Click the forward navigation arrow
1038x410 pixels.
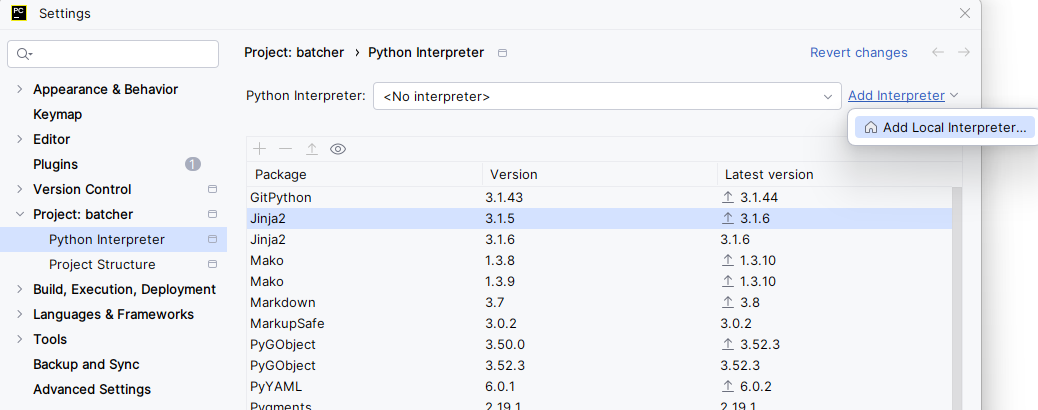[964, 52]
